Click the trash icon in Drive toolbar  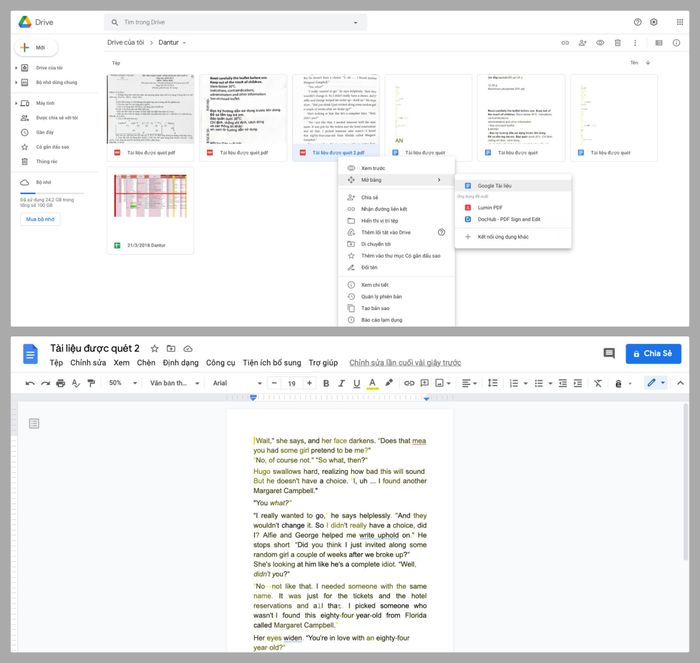coord(618,43)
